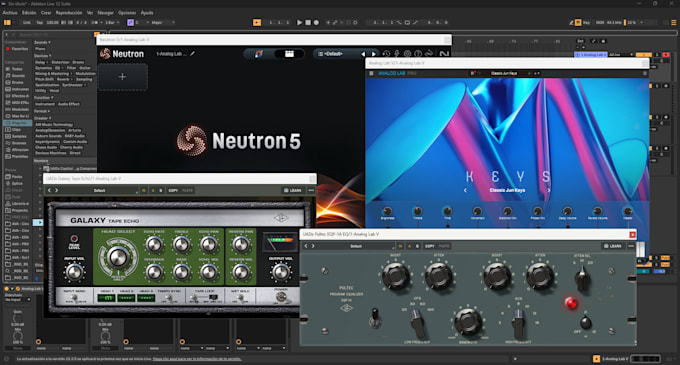Go to previous Neutron preset arrow
Image resolution: width=680 pixels, height=365 pixels.
click(363, 54)
